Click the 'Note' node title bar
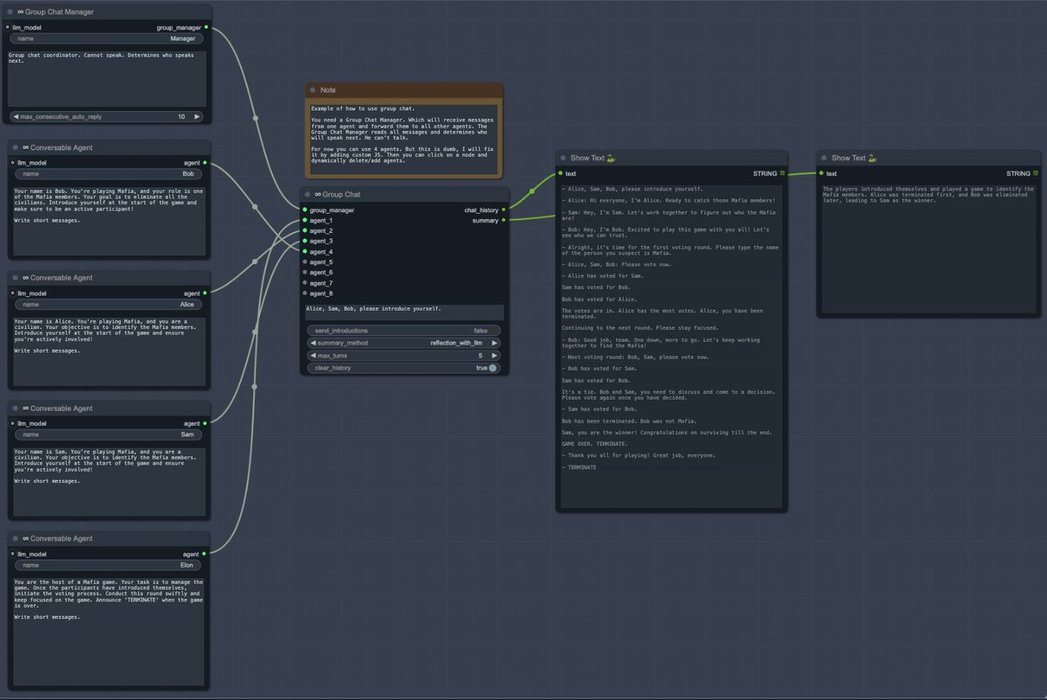 pyautogui.click(x=404, y=90)
